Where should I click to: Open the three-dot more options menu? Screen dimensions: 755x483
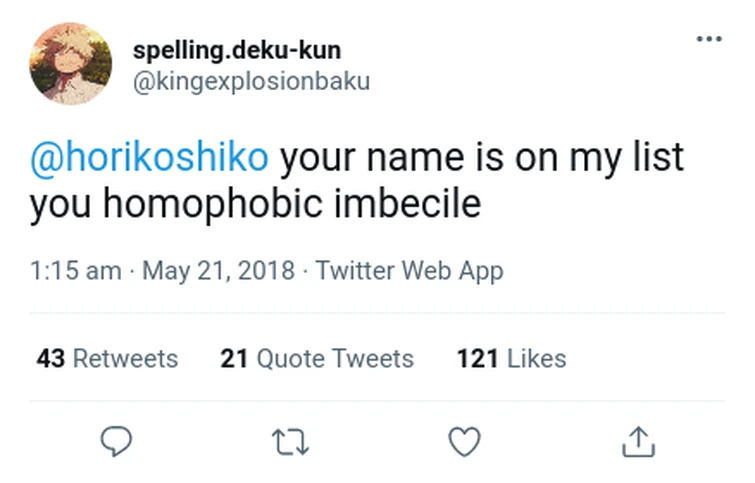coord(708,39)
